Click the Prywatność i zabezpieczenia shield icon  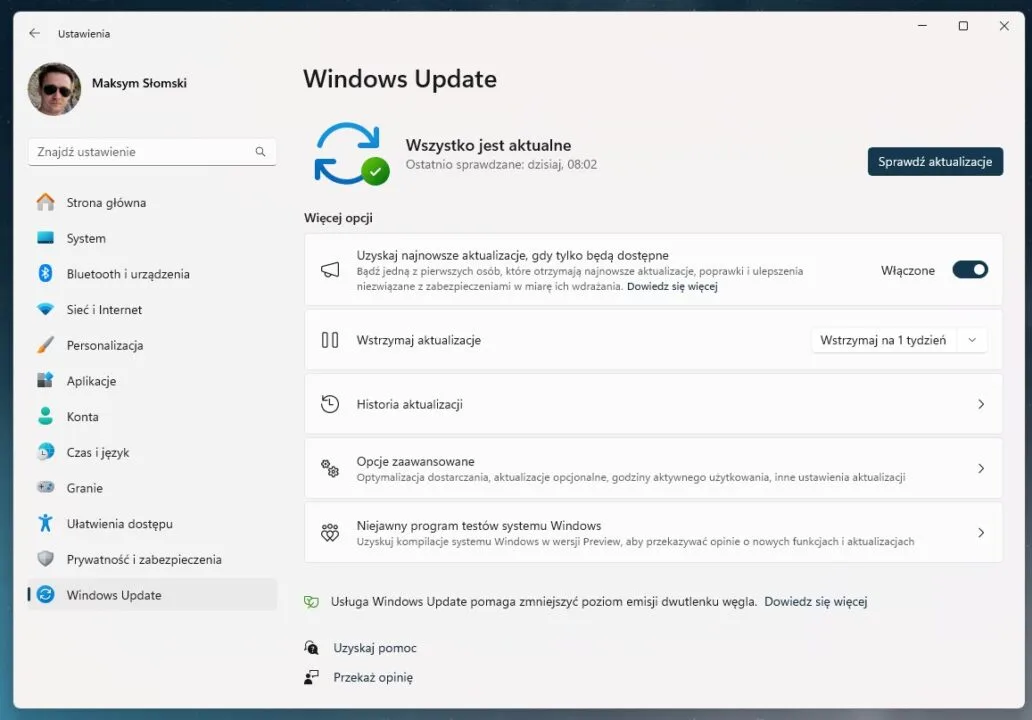pyautogui.click(x=45, y=559)
